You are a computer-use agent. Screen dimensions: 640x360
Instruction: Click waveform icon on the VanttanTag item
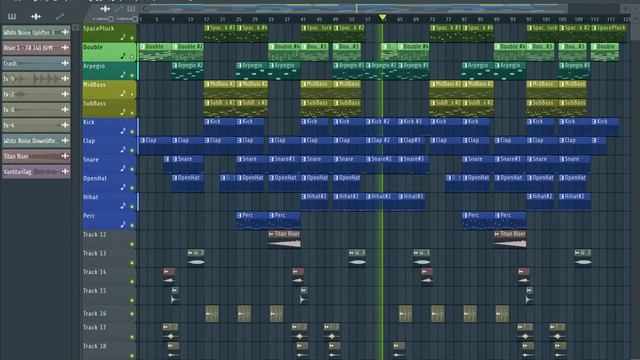pos(65,171)
